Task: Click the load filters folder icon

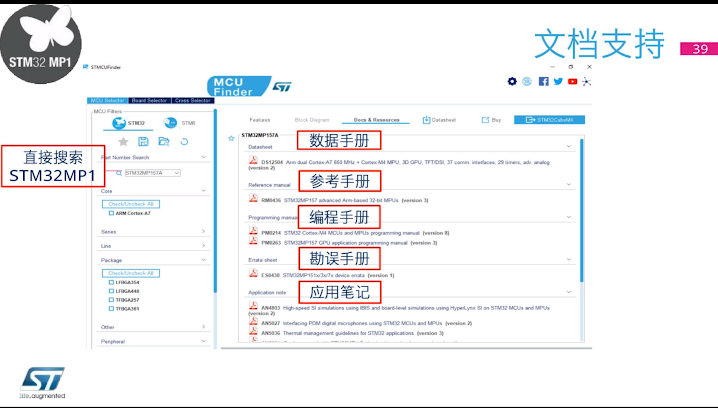Action: (163, 141)
